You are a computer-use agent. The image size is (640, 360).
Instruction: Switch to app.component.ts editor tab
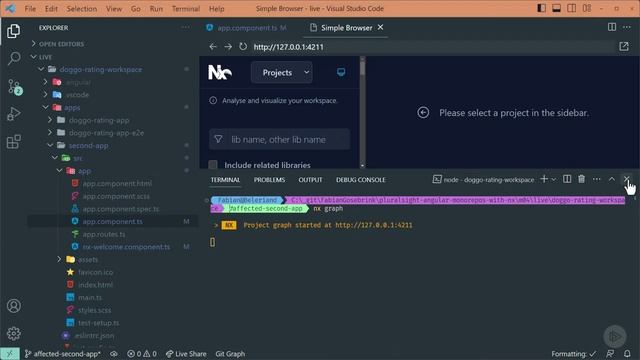[247, 27]
